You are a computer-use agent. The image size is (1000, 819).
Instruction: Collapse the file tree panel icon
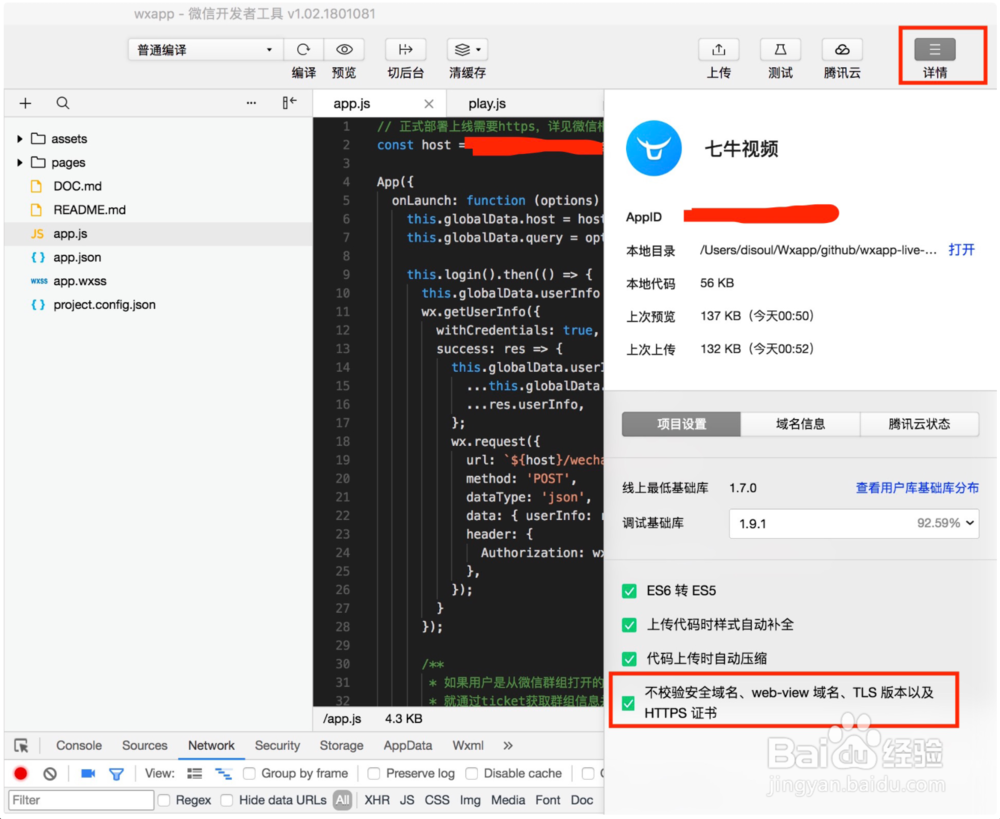click(290, 103)
